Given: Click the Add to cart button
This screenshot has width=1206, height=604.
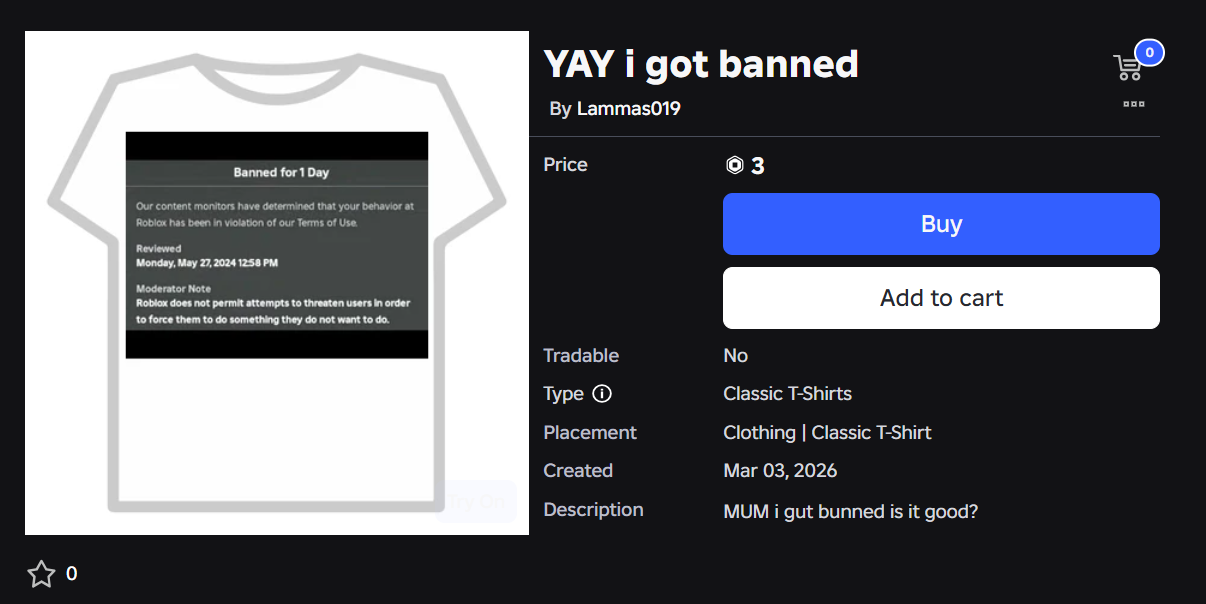Looking at the screenshot, I should tap(941, 298).
